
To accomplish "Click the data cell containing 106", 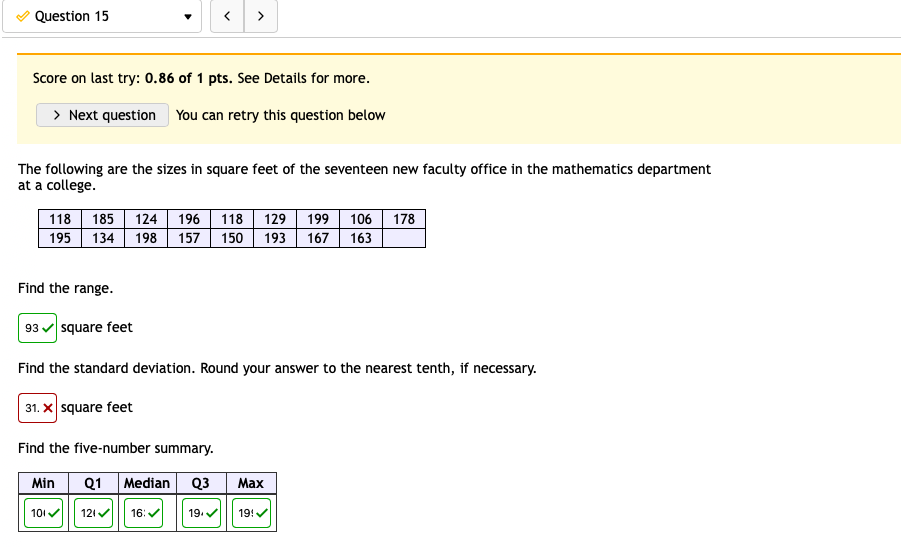I will click(361, 219).
